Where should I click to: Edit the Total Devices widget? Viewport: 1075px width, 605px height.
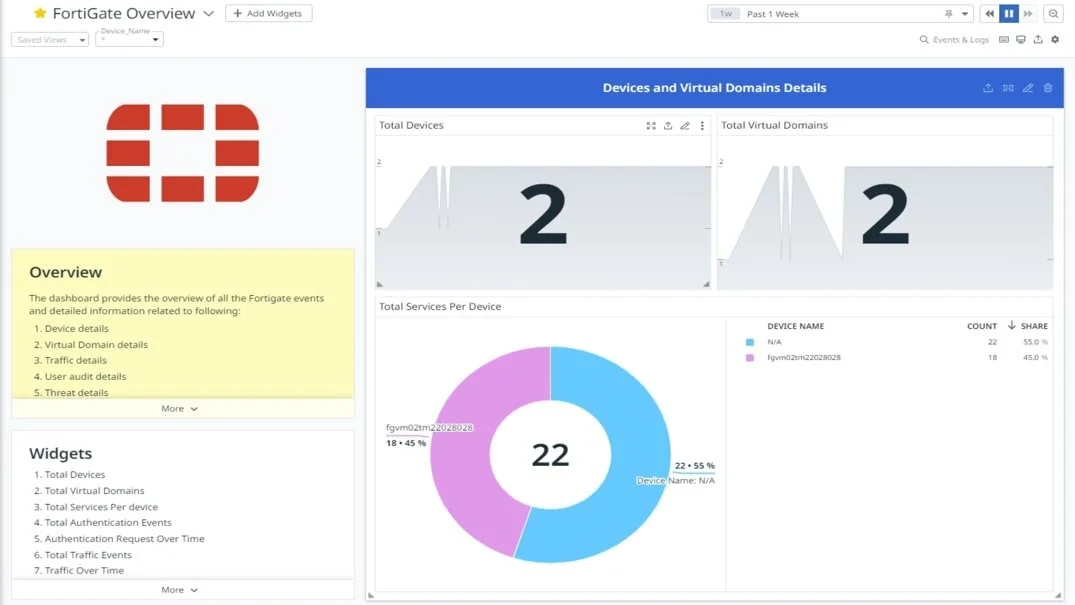pos(685,125)
